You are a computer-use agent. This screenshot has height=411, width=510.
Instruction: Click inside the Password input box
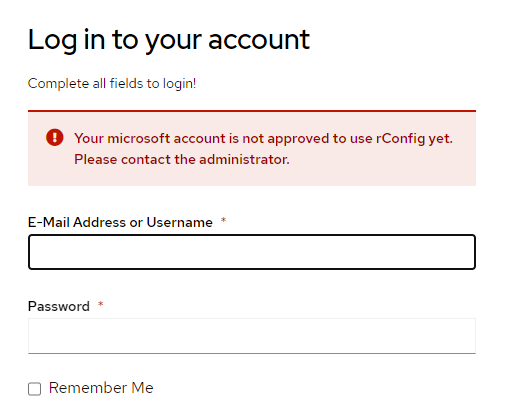[252, 336]
